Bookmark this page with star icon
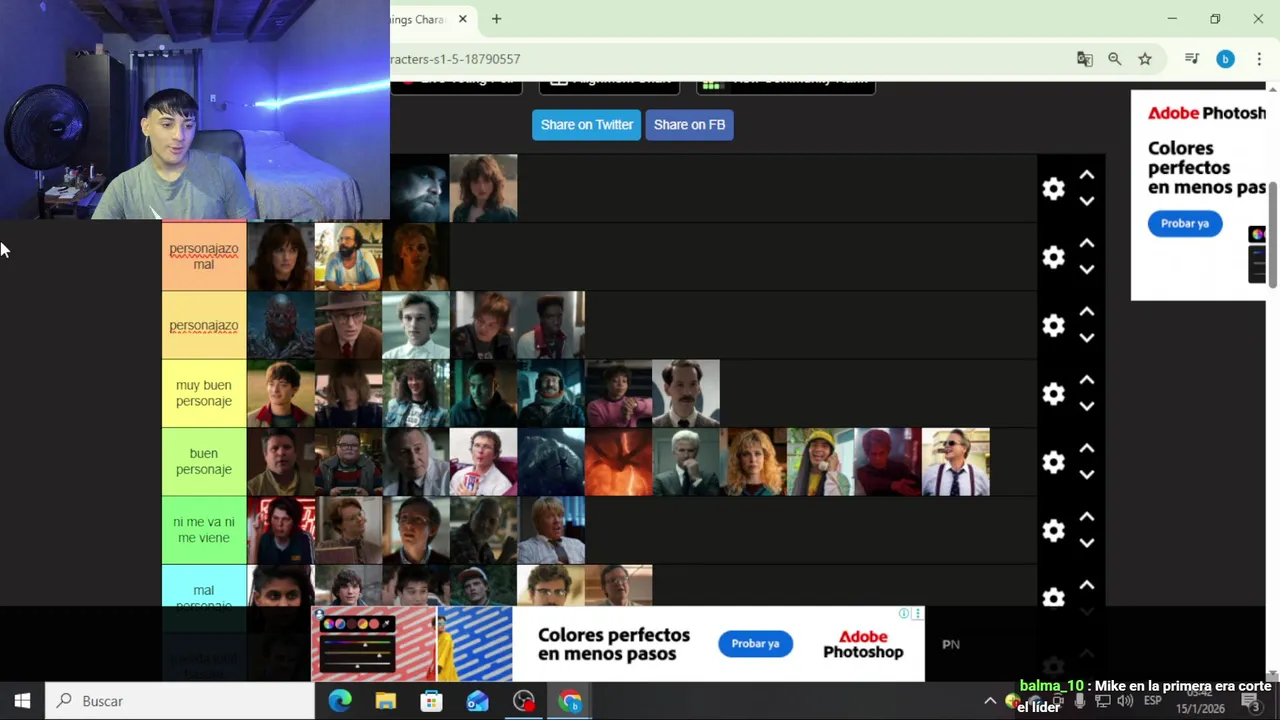Image resolution: width=1280 pixels, height=720 pixels. 1145,59
